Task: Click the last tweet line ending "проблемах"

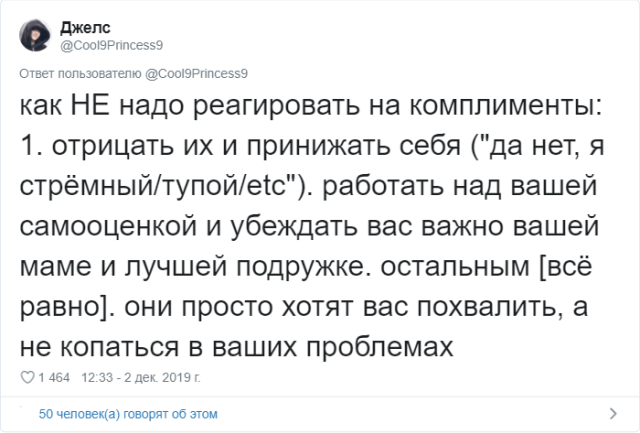Action: tap(237, 348)
